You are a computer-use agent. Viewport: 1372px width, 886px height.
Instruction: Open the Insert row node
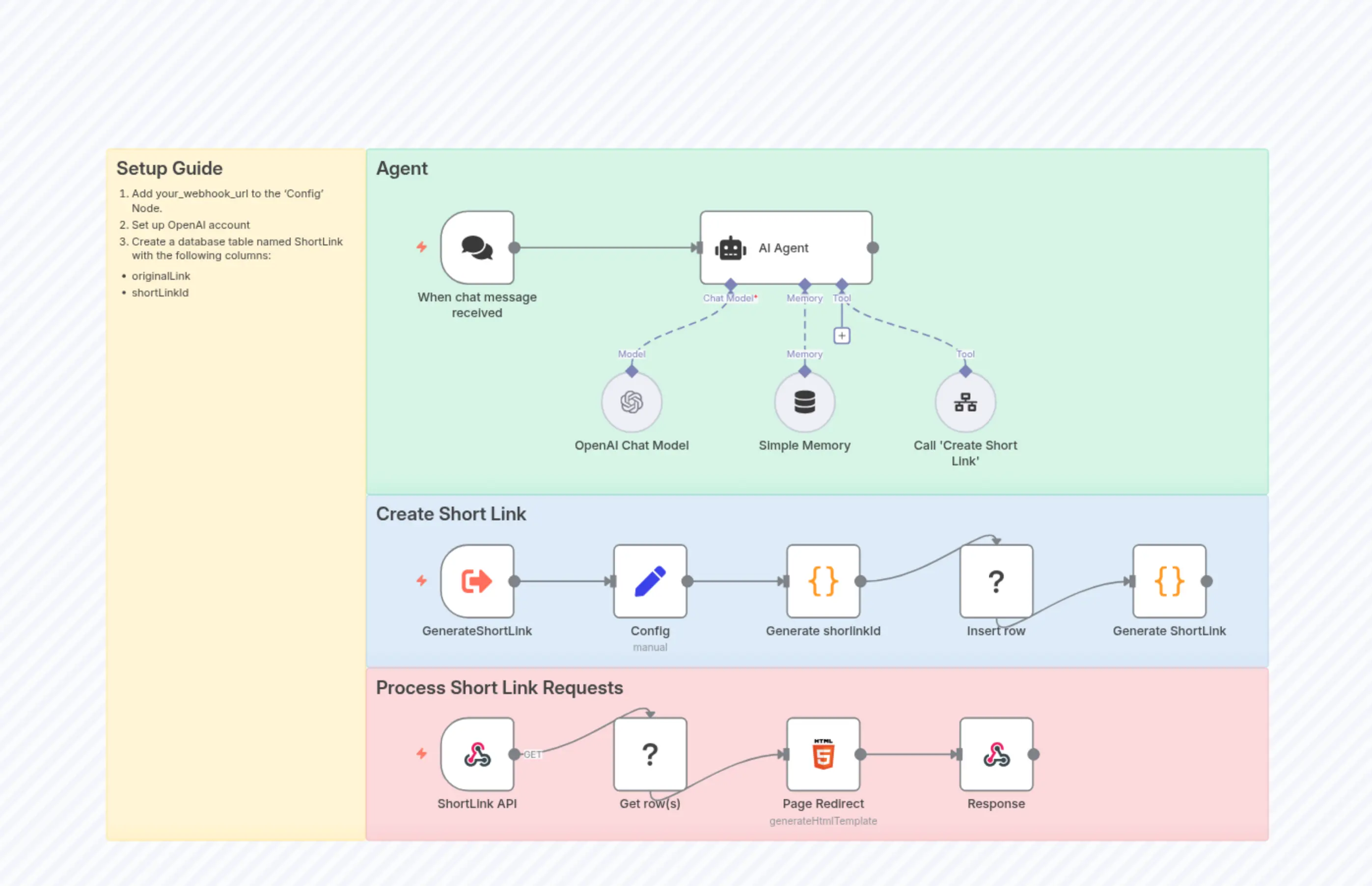pos(995,581)
